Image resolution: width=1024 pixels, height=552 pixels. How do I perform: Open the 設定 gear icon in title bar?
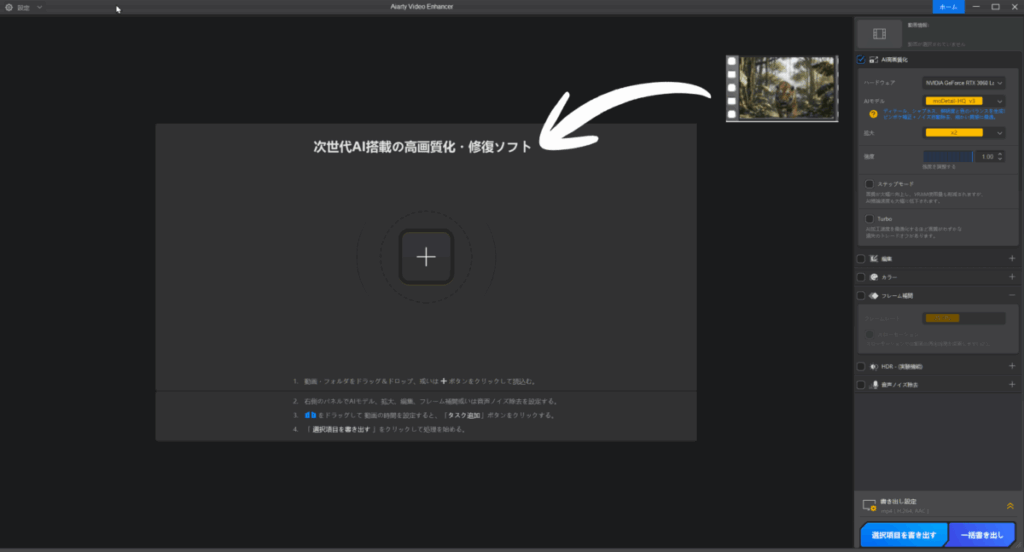click(x=8, y=7)
